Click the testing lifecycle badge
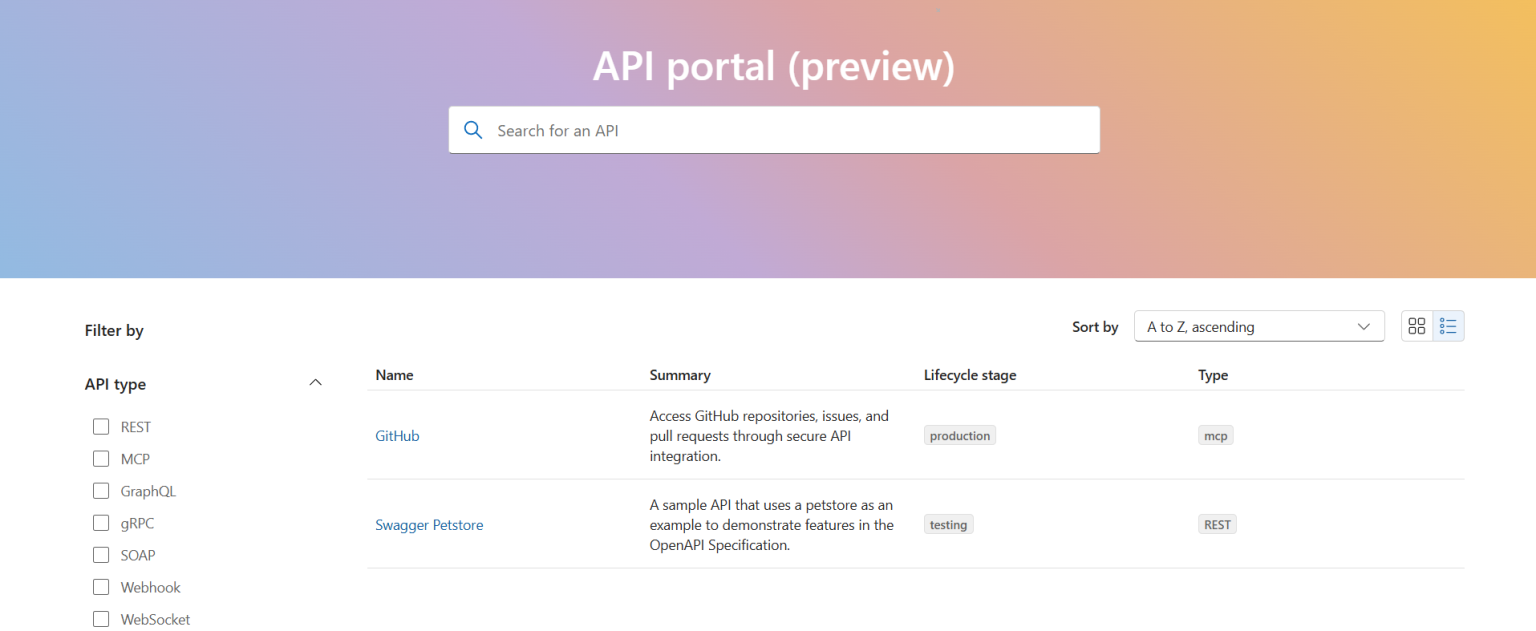1536x631 pixels. click(948, 523)
